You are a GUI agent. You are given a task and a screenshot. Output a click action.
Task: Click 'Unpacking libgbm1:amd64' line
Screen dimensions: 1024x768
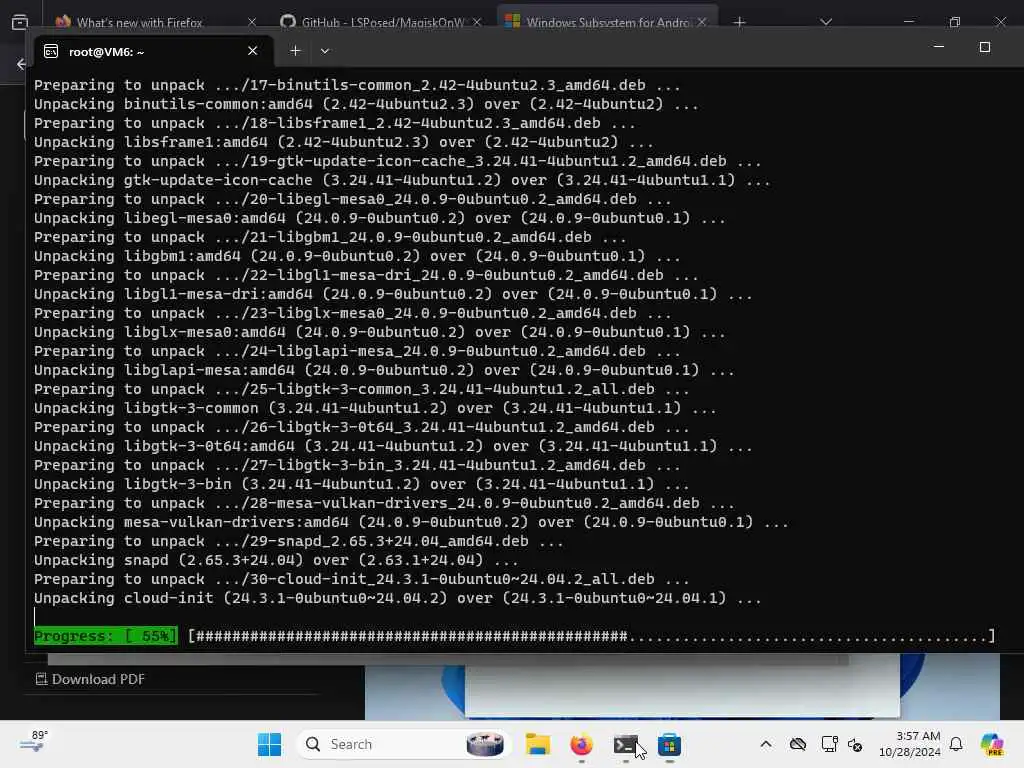(x=357, y=256)
